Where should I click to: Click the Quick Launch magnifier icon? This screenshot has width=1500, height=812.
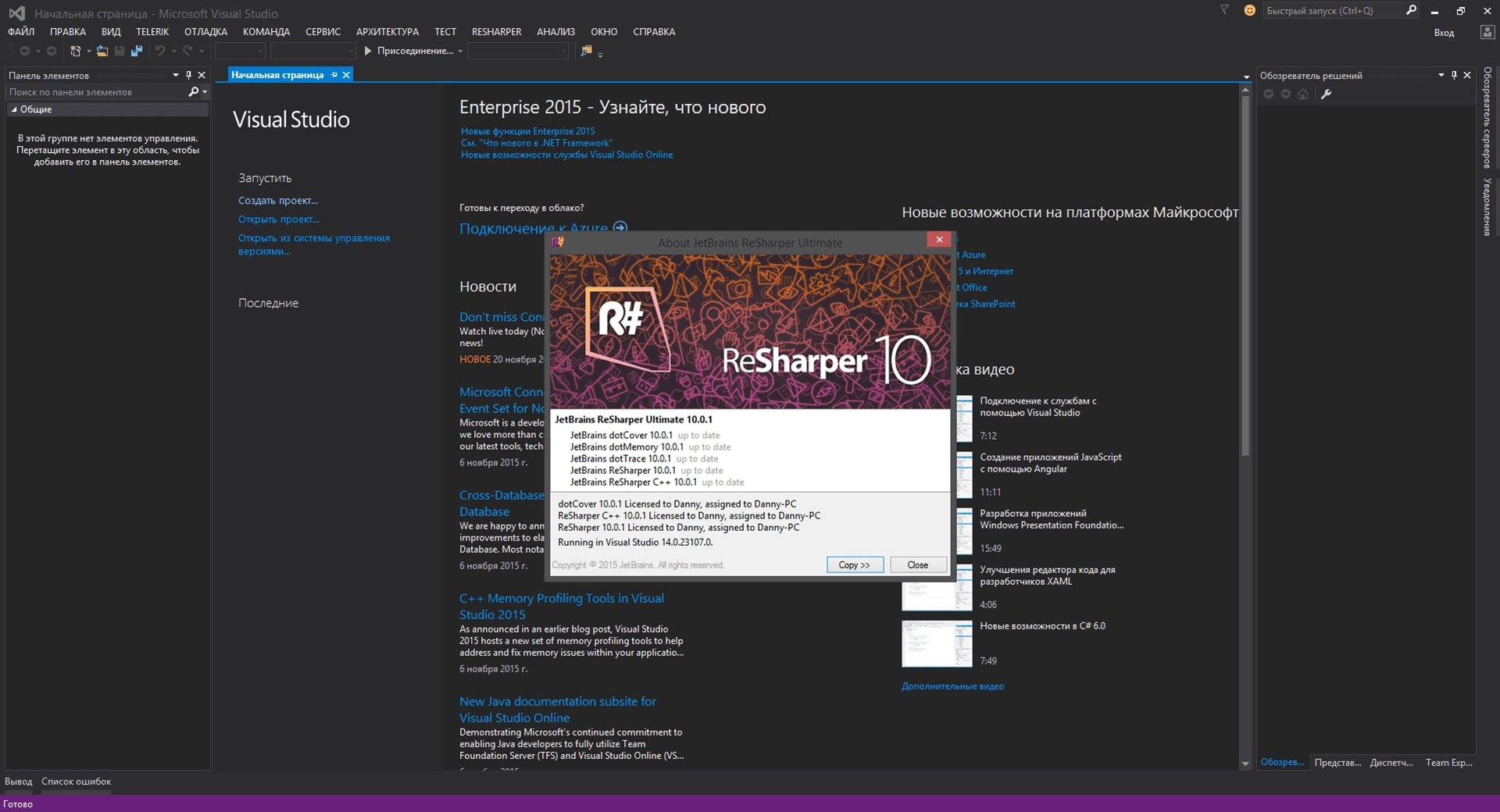click(x=1411, y=10)
